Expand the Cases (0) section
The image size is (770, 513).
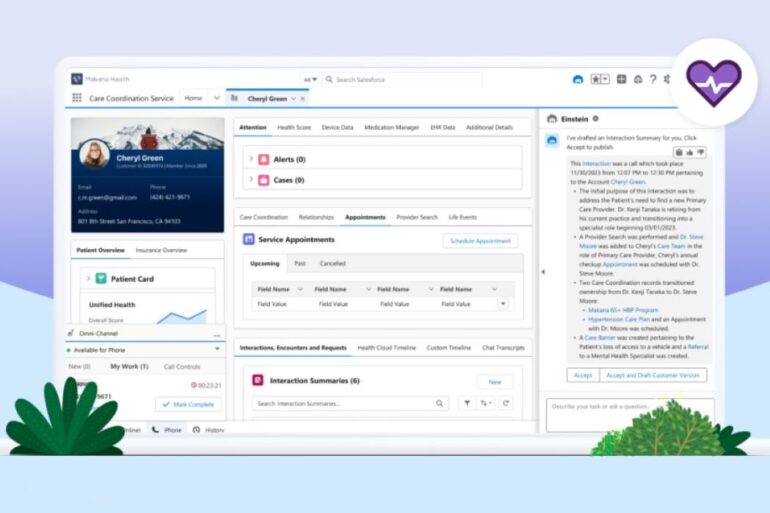250,180
